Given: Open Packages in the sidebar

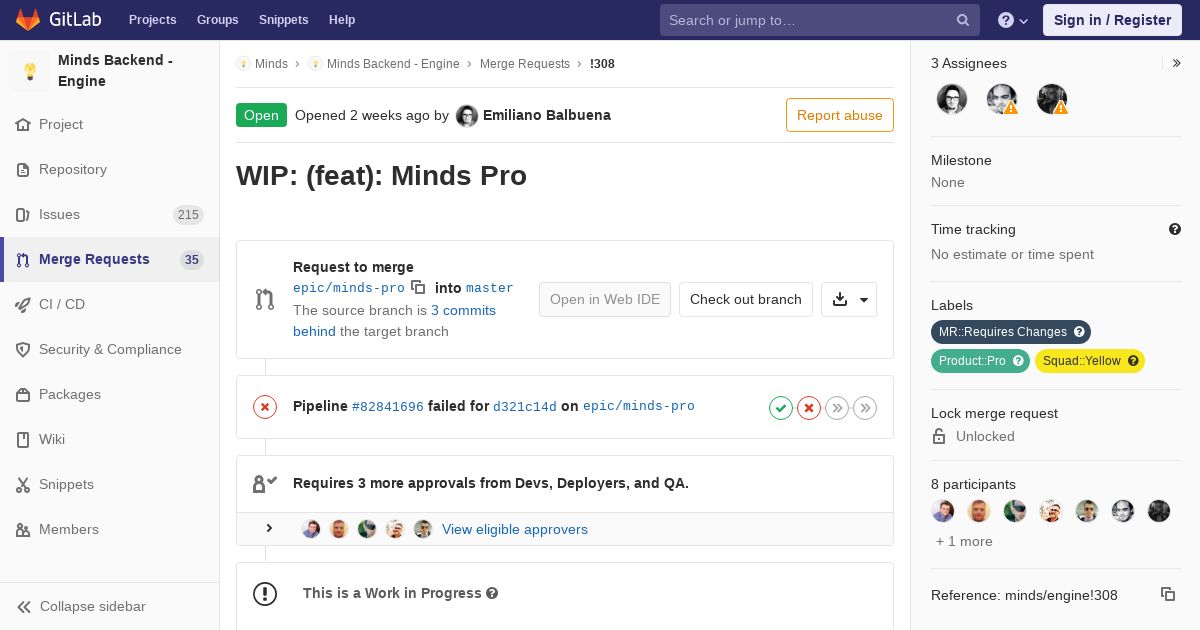Looking at the screenshot, I should [x=110, y=394].
